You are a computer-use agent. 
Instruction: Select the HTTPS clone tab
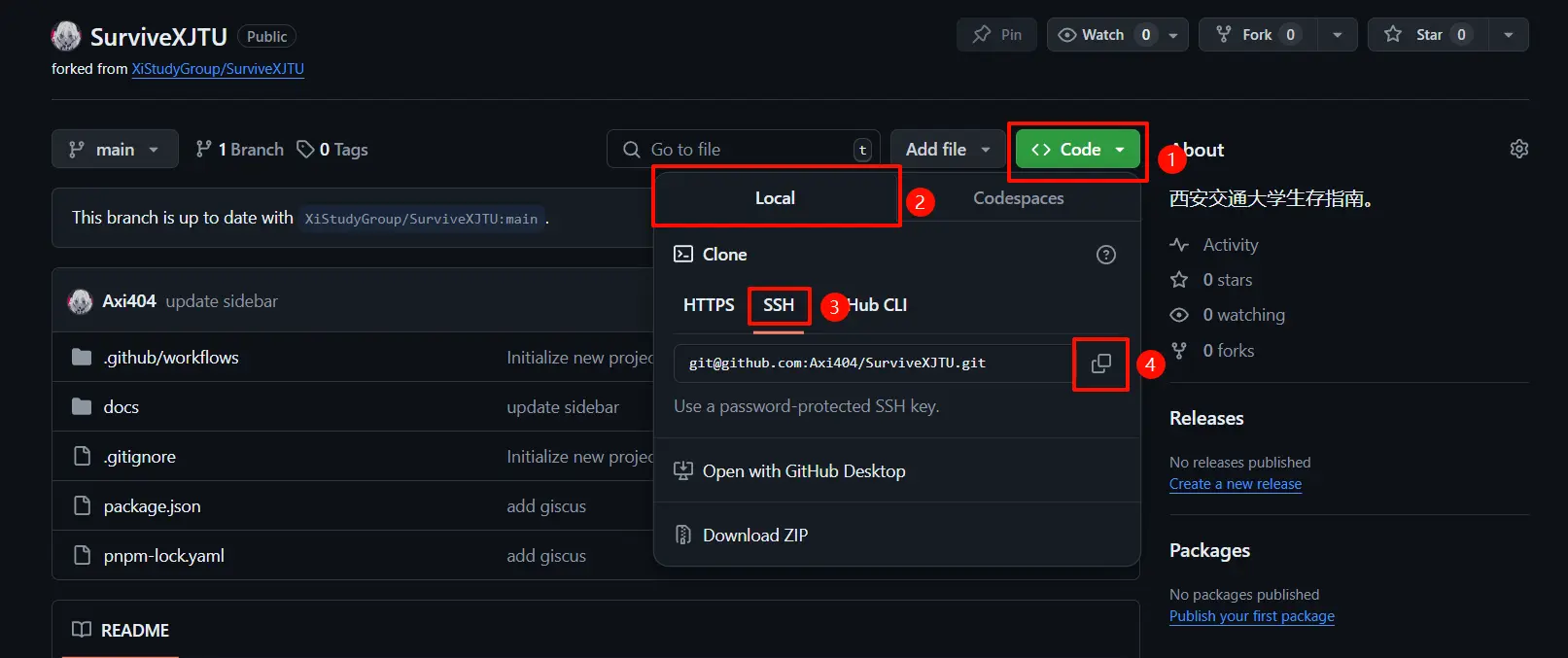tap(709, 305)
